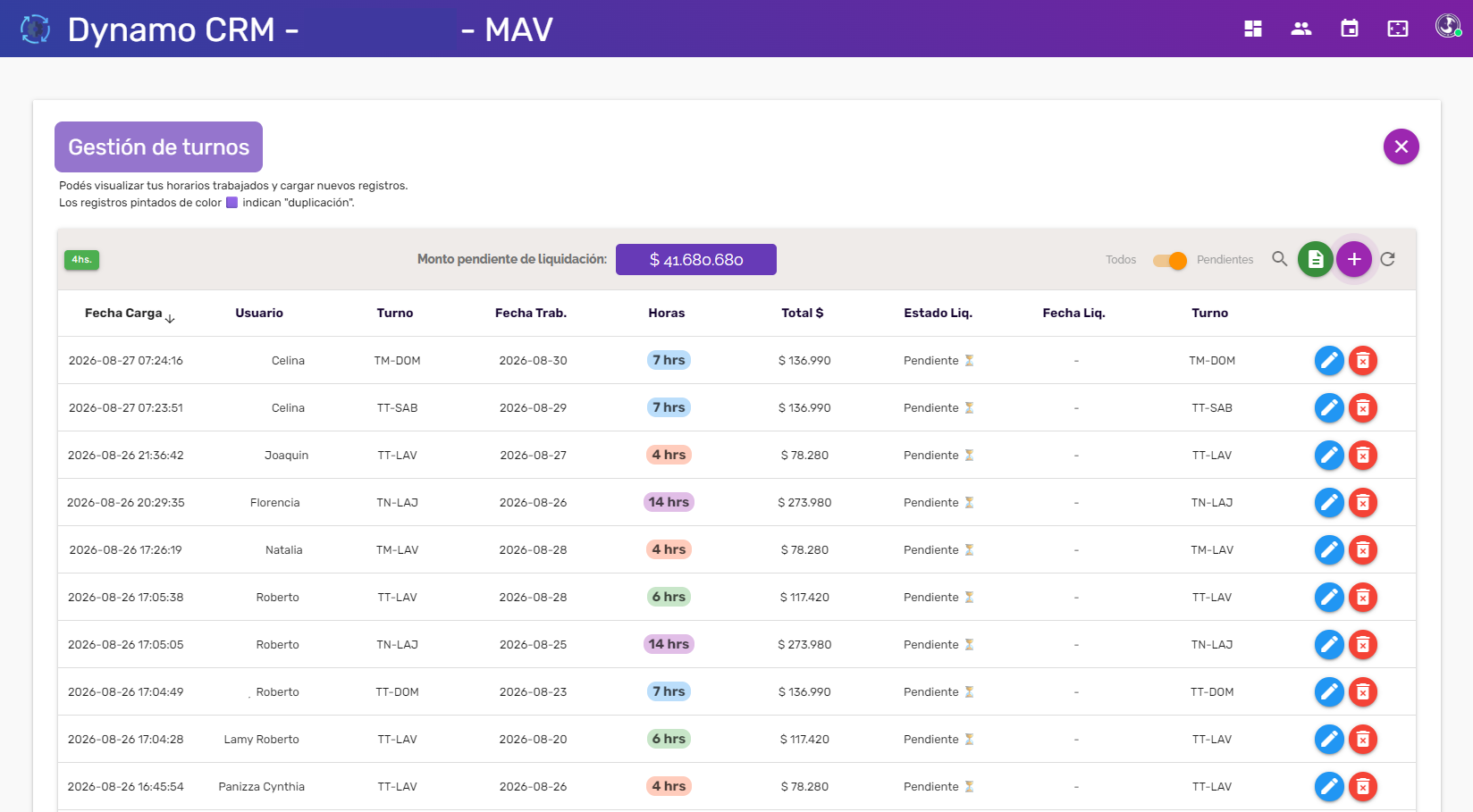Export records with green document button
Image resolution: width=1473 pixels, height=812 pixels.
1316,259
